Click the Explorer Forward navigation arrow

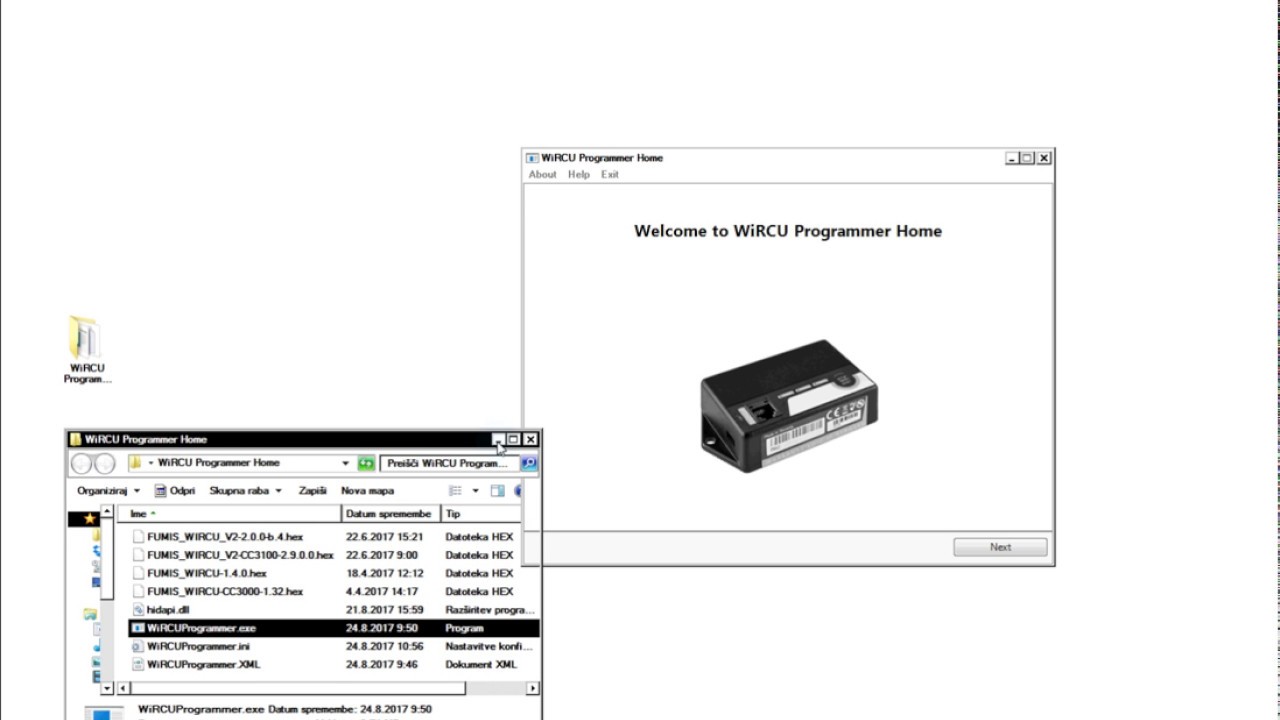point(104,464)
